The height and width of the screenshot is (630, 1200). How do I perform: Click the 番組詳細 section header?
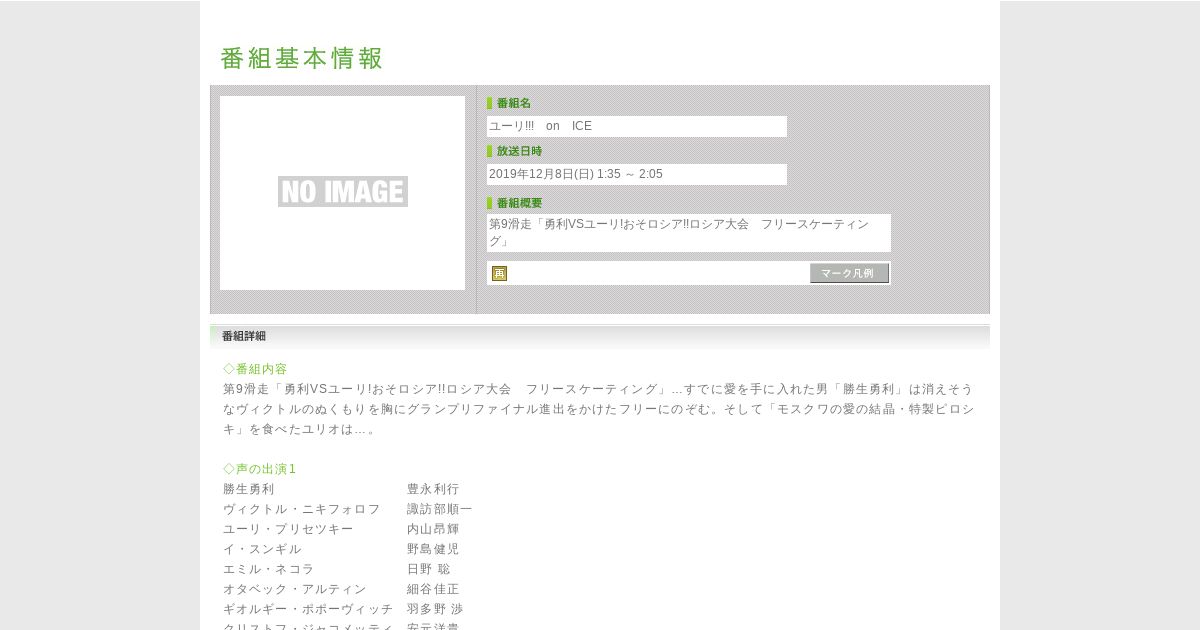600,336
